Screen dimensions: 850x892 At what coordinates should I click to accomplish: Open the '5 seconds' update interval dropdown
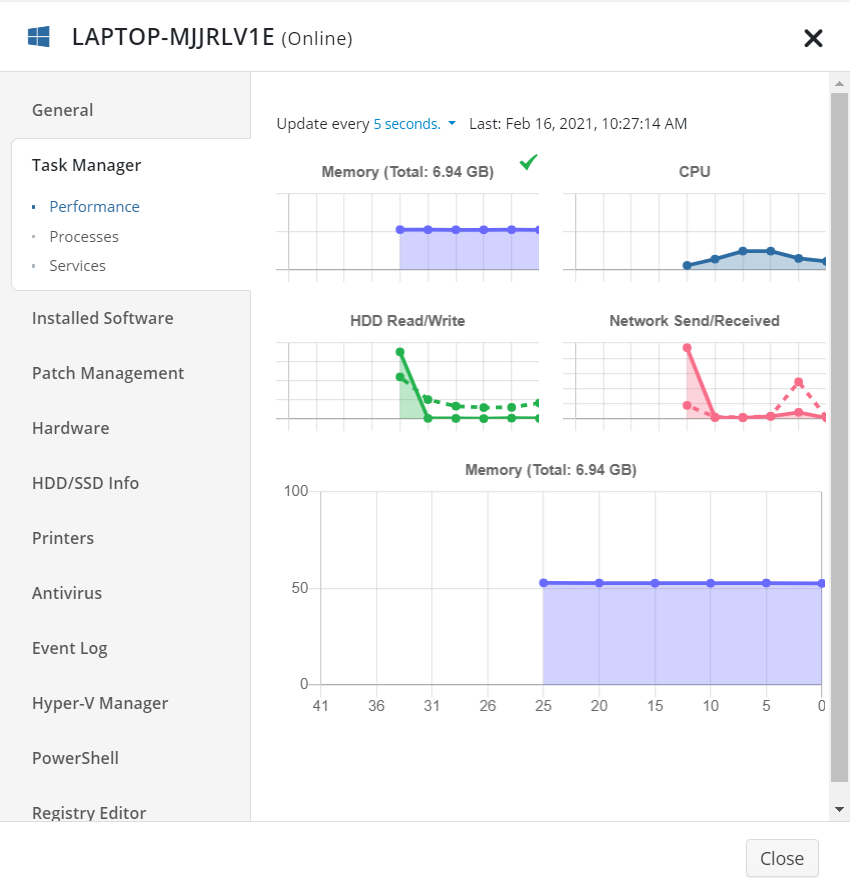pyautogui.click(x=410, y=124)
